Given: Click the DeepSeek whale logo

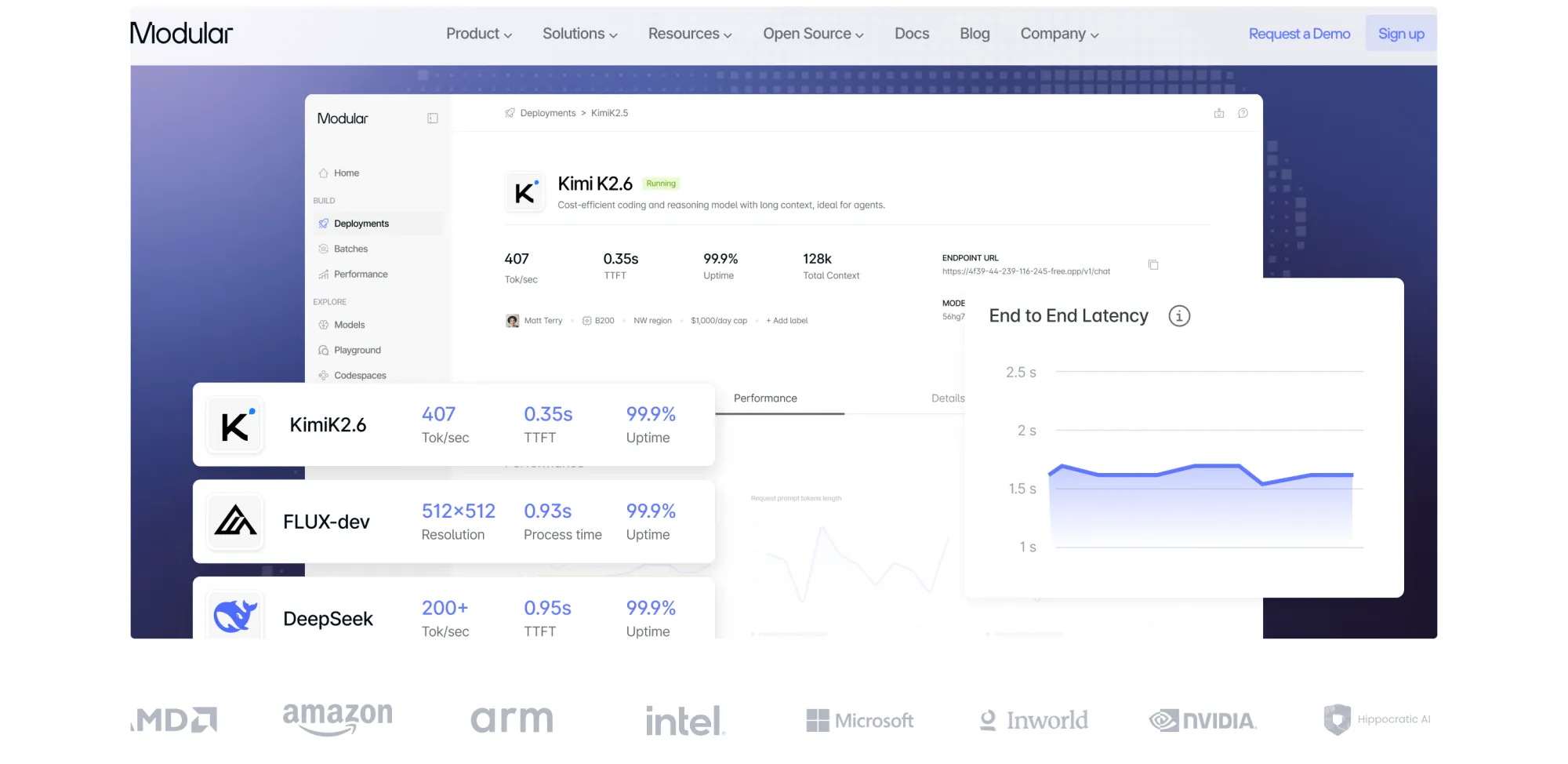Looking at the screenshot, I should click(x=234, y=617).
